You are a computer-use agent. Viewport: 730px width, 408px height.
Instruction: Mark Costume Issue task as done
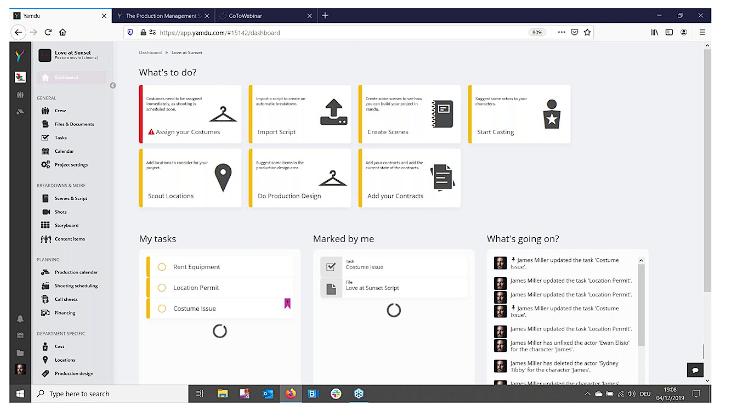click(x=162, y=309)
